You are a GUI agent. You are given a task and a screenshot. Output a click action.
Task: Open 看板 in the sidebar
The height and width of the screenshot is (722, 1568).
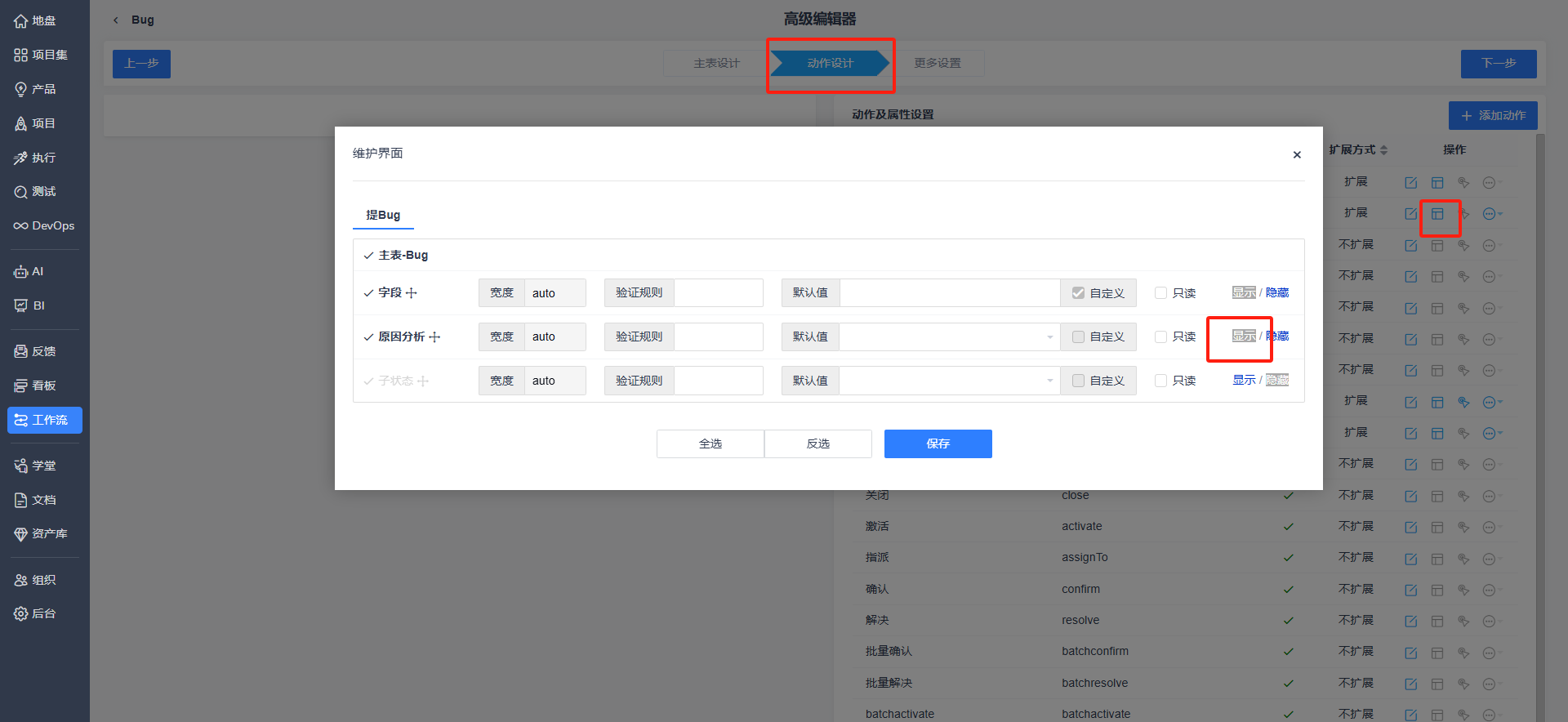(x=34, y=386)
